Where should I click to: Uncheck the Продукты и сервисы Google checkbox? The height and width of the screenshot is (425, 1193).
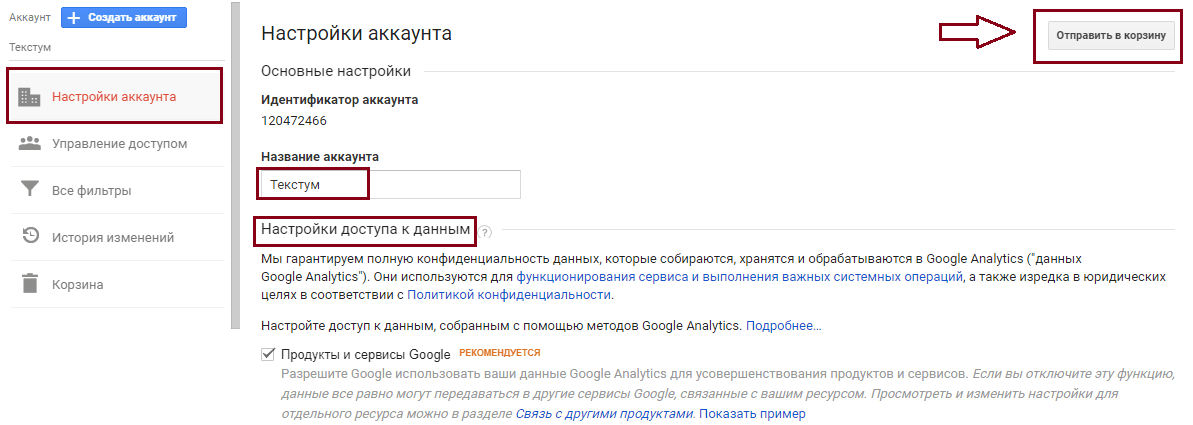click(x=268, y=354)
